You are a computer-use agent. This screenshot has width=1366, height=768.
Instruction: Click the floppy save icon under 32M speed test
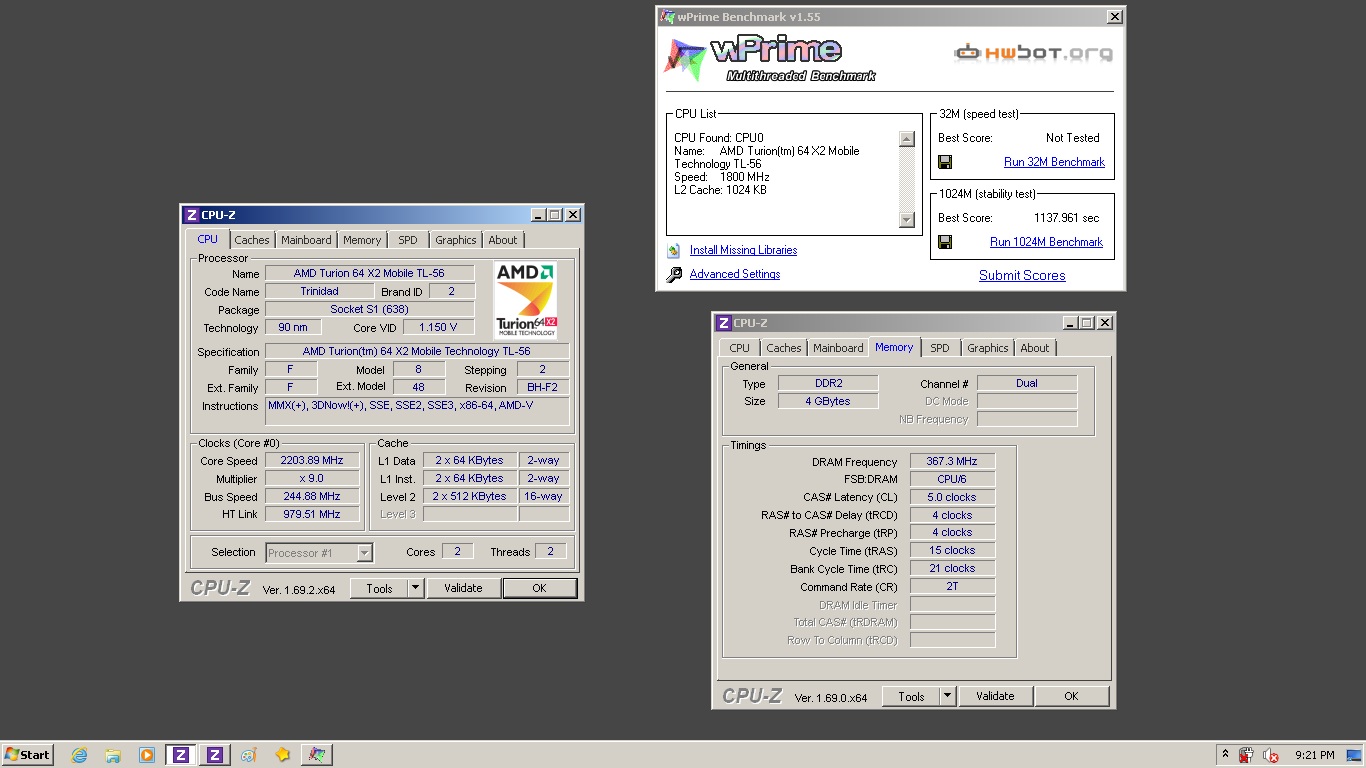point(945,162)
